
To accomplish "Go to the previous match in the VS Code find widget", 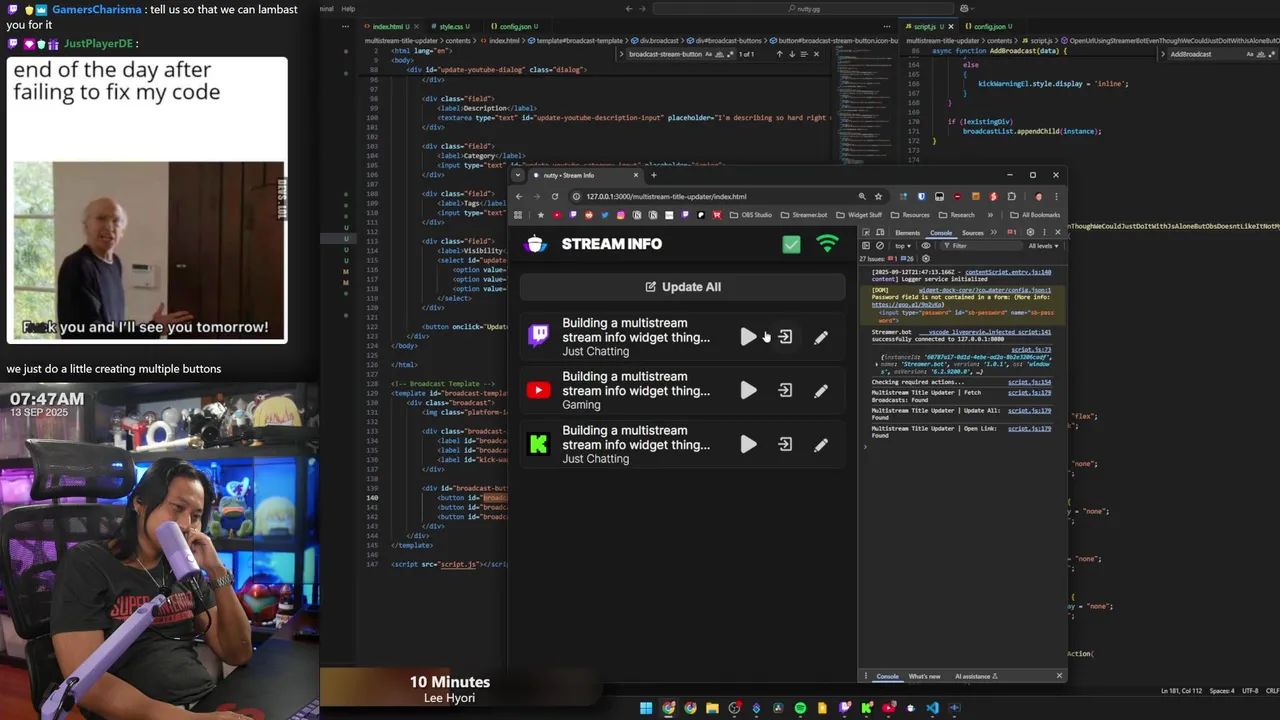I will coord(779,54).
